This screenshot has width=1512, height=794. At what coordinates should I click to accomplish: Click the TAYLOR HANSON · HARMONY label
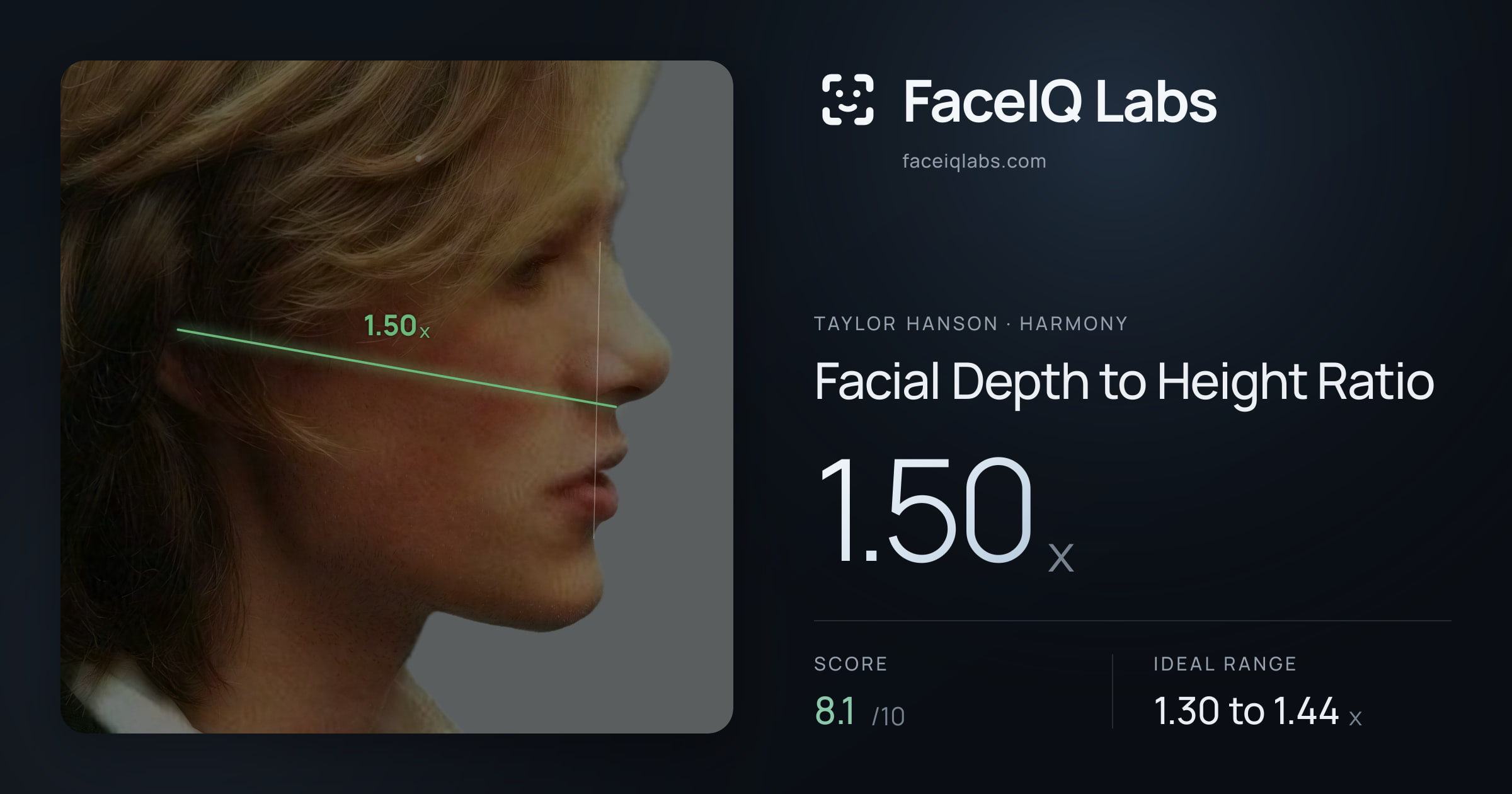point(971,324)
